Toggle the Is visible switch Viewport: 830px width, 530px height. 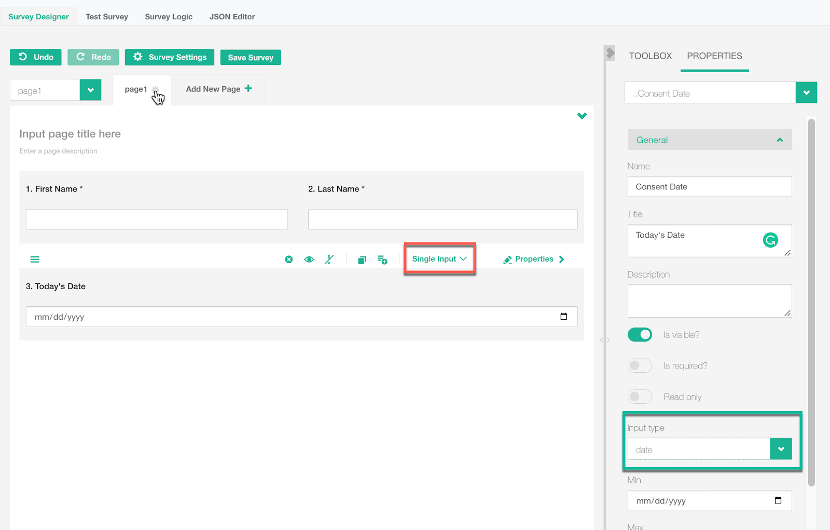[x=639, y=335]
